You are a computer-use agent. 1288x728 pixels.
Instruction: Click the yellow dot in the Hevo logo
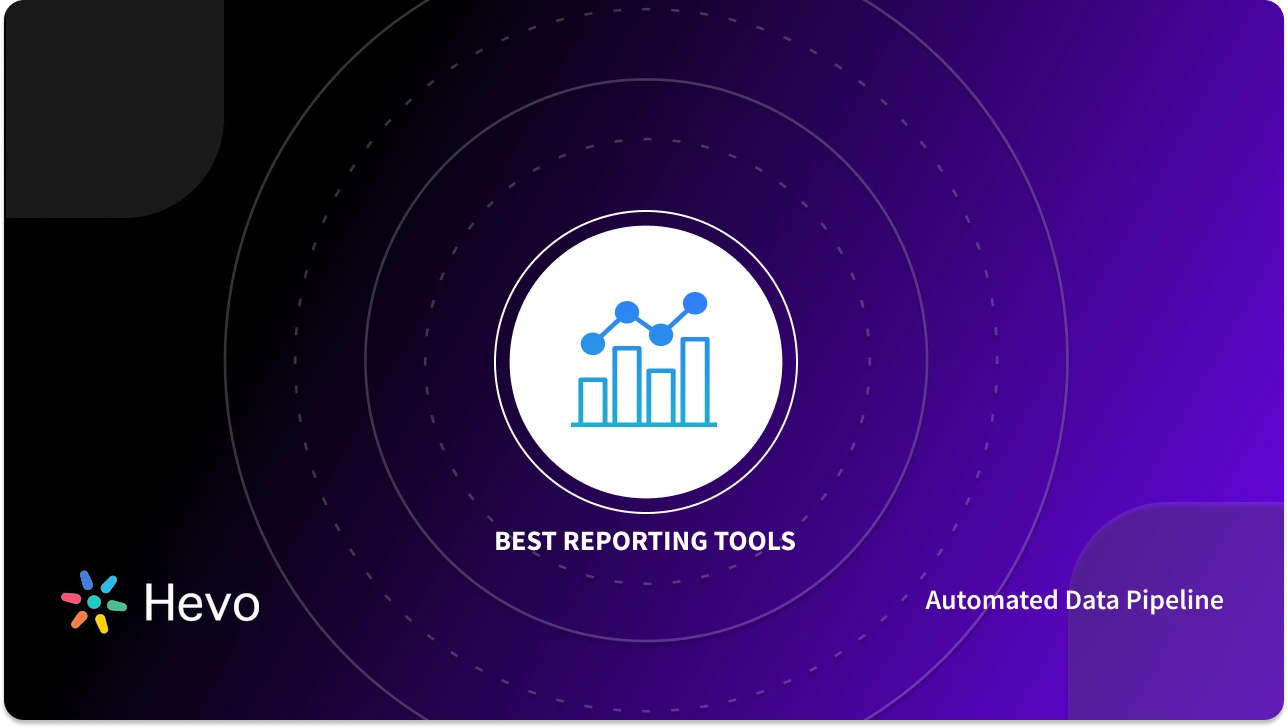(x=102, y=623)
